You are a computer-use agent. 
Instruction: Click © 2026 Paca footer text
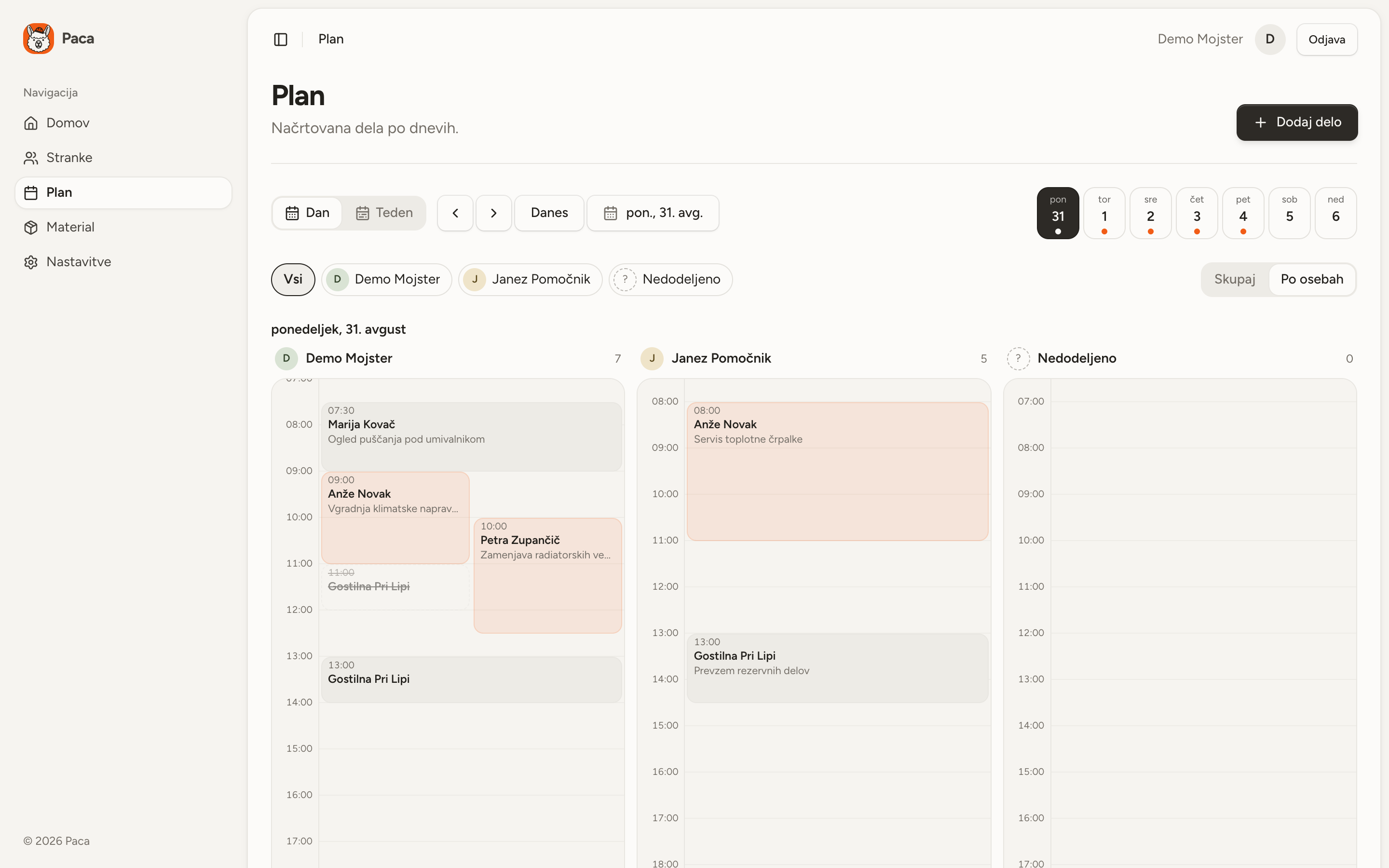56,841
